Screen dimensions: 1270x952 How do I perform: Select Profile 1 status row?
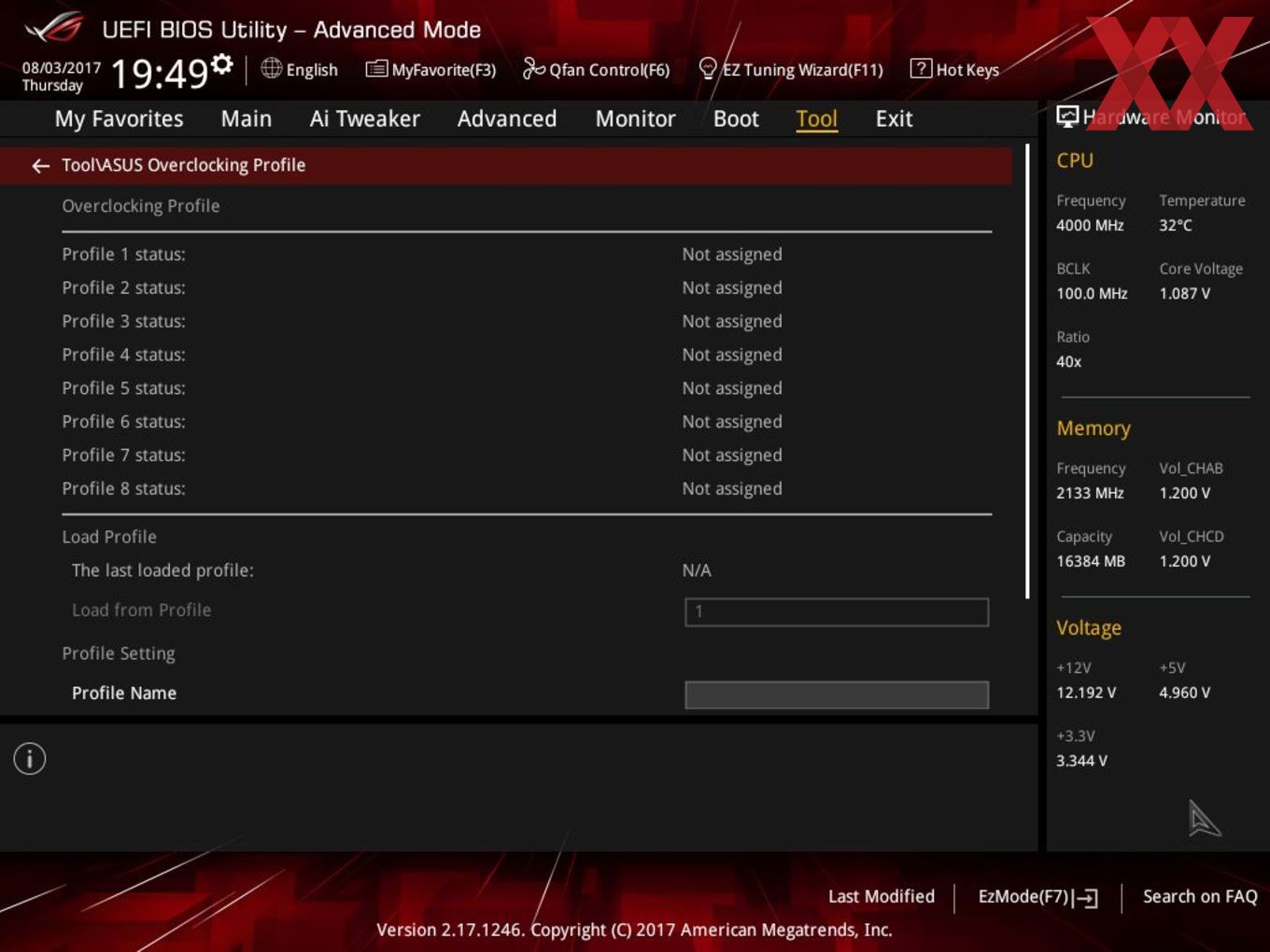[527, 254]
